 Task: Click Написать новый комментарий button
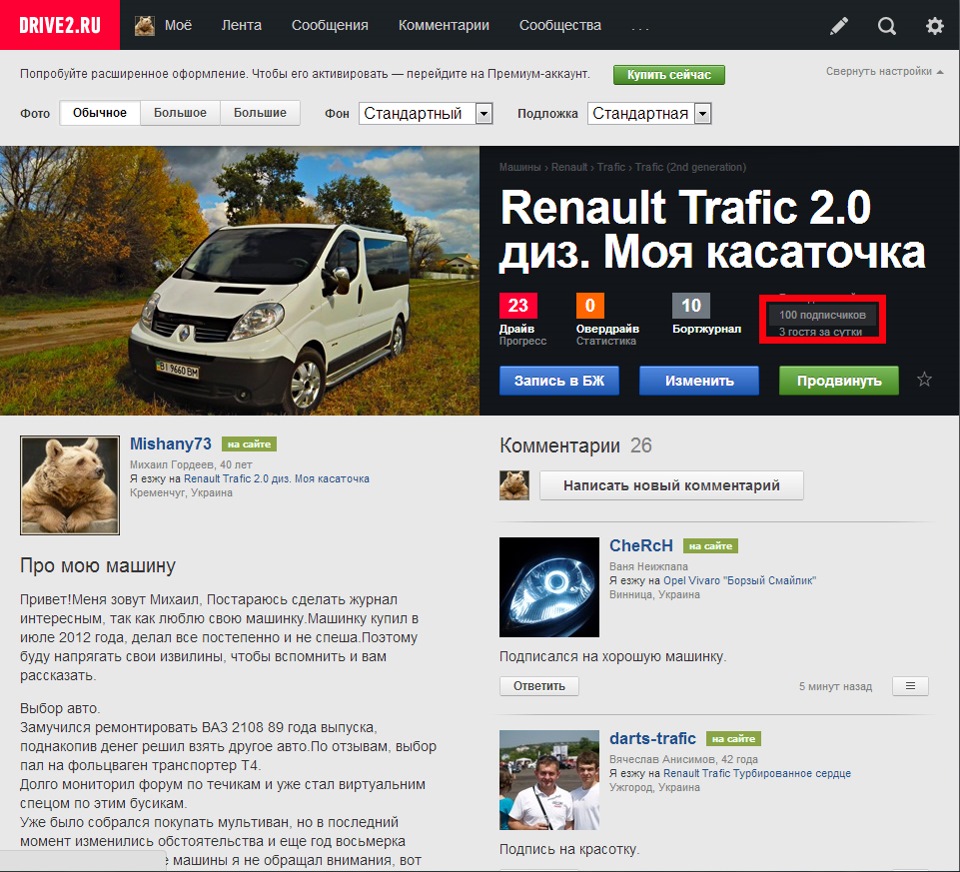pyautogui.click(x=671, y=486)
